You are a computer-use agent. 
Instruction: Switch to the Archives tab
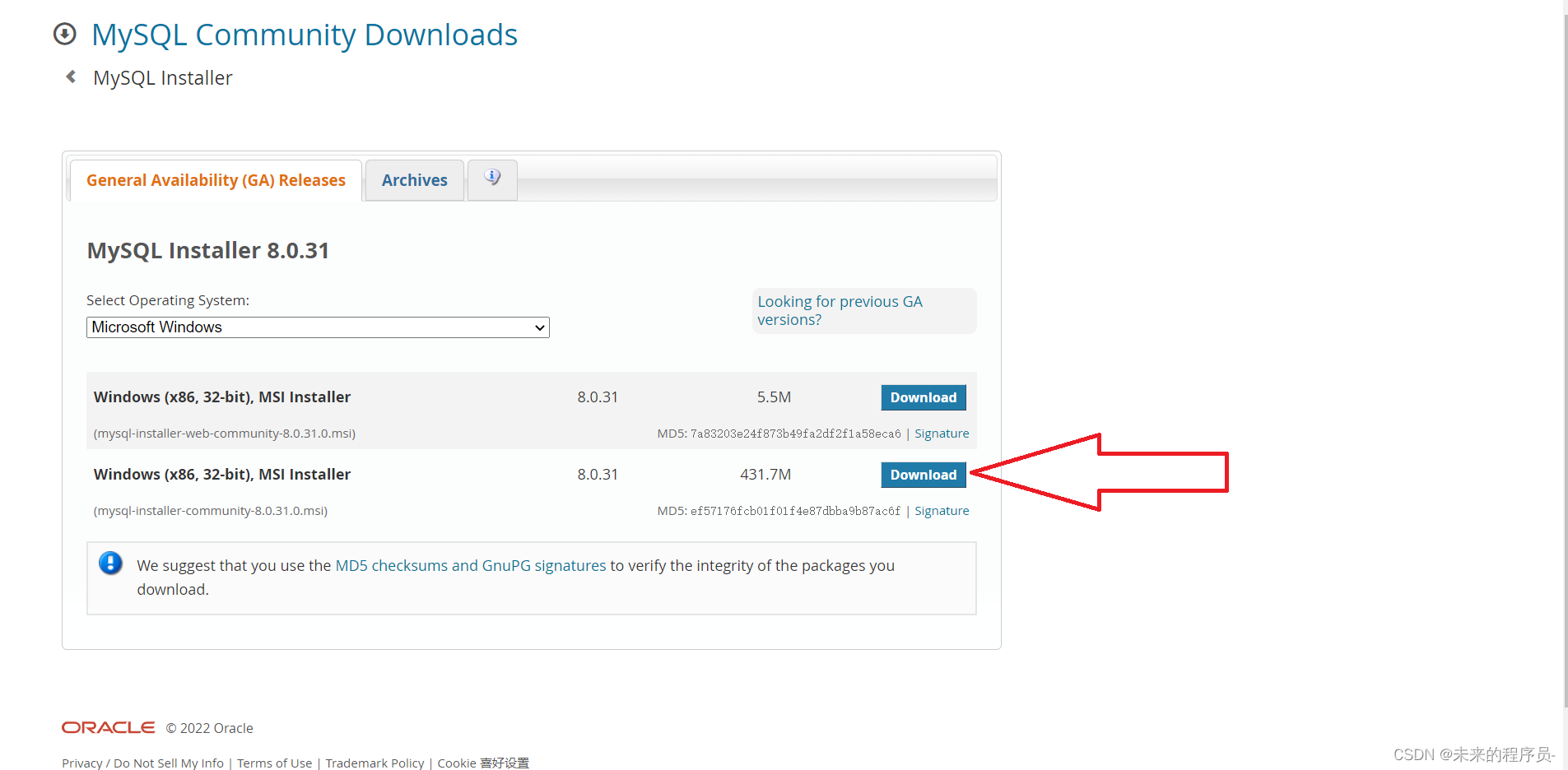click(415, 180)
